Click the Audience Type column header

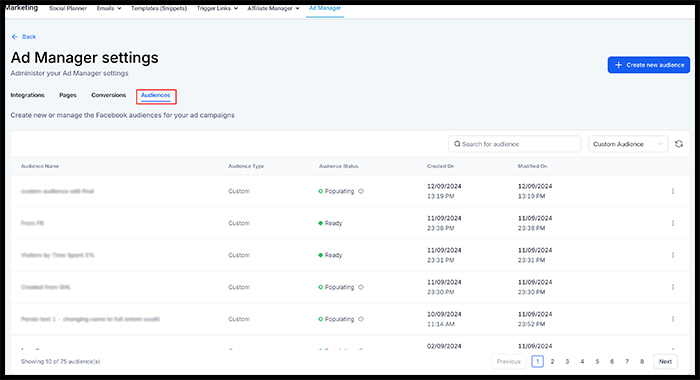(x=246, y=166)
